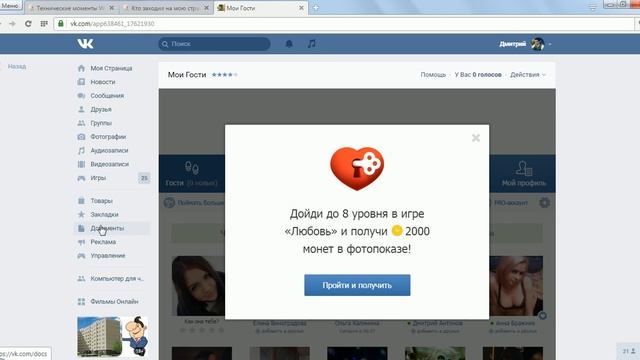Open the browser Меню button
640x360 pixels.
click(10, 6)
